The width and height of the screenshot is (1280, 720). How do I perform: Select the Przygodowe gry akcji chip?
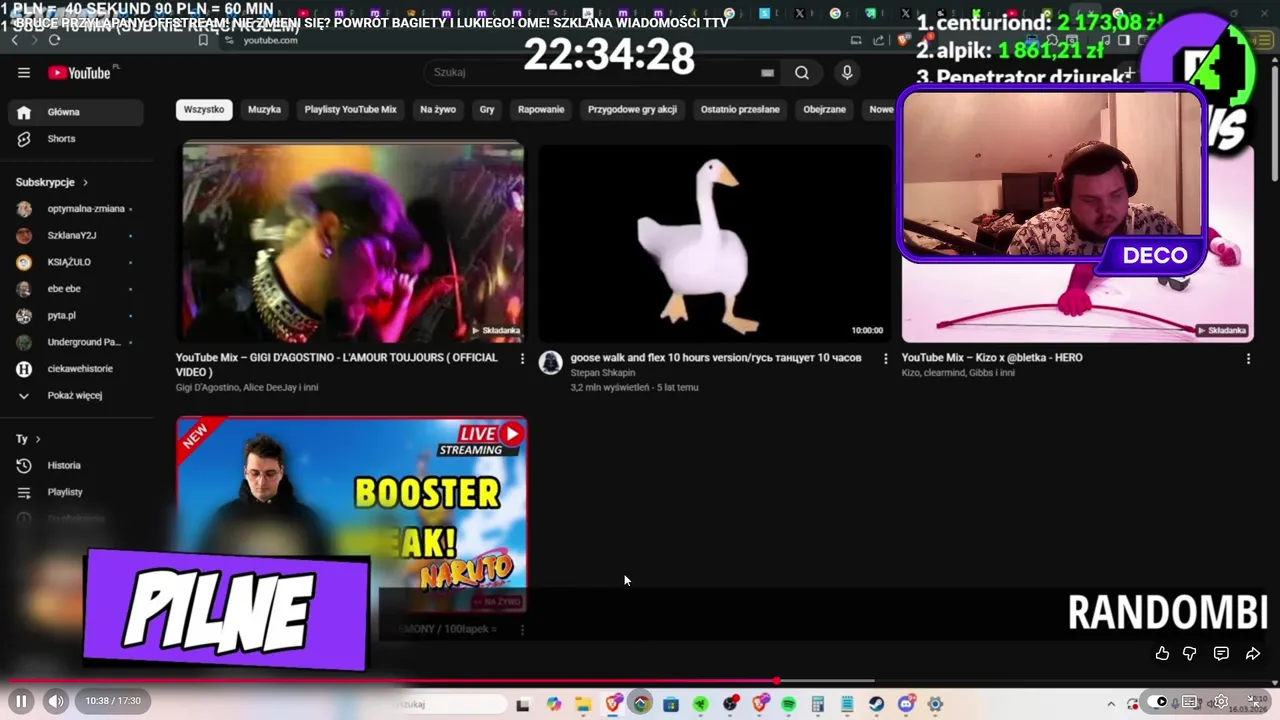click(x=632, y=109)
